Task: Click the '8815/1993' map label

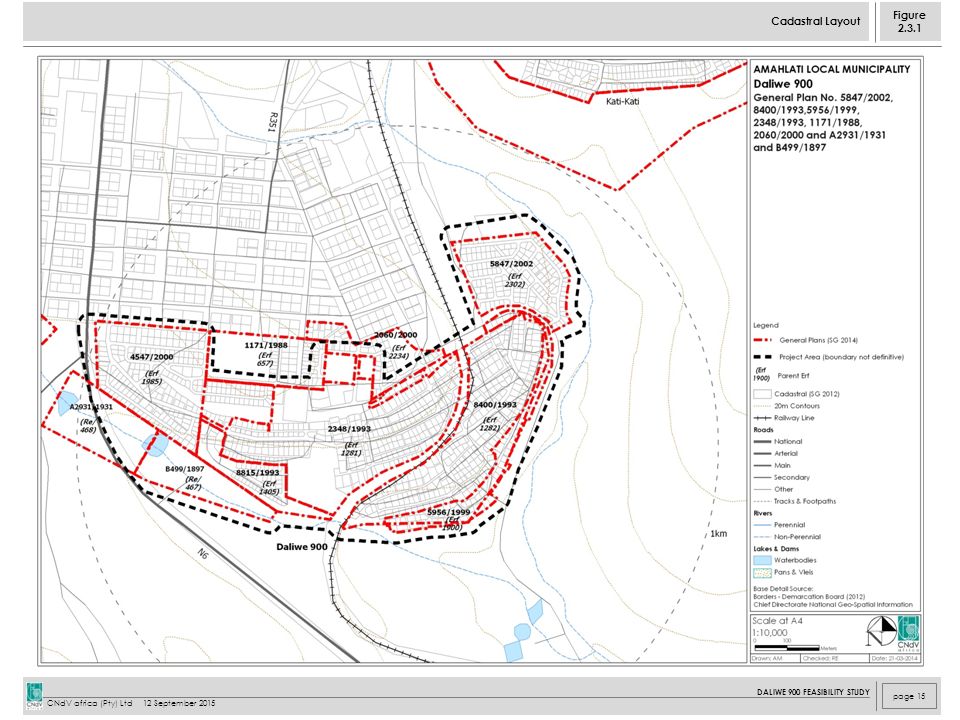Action: (258, 473)
